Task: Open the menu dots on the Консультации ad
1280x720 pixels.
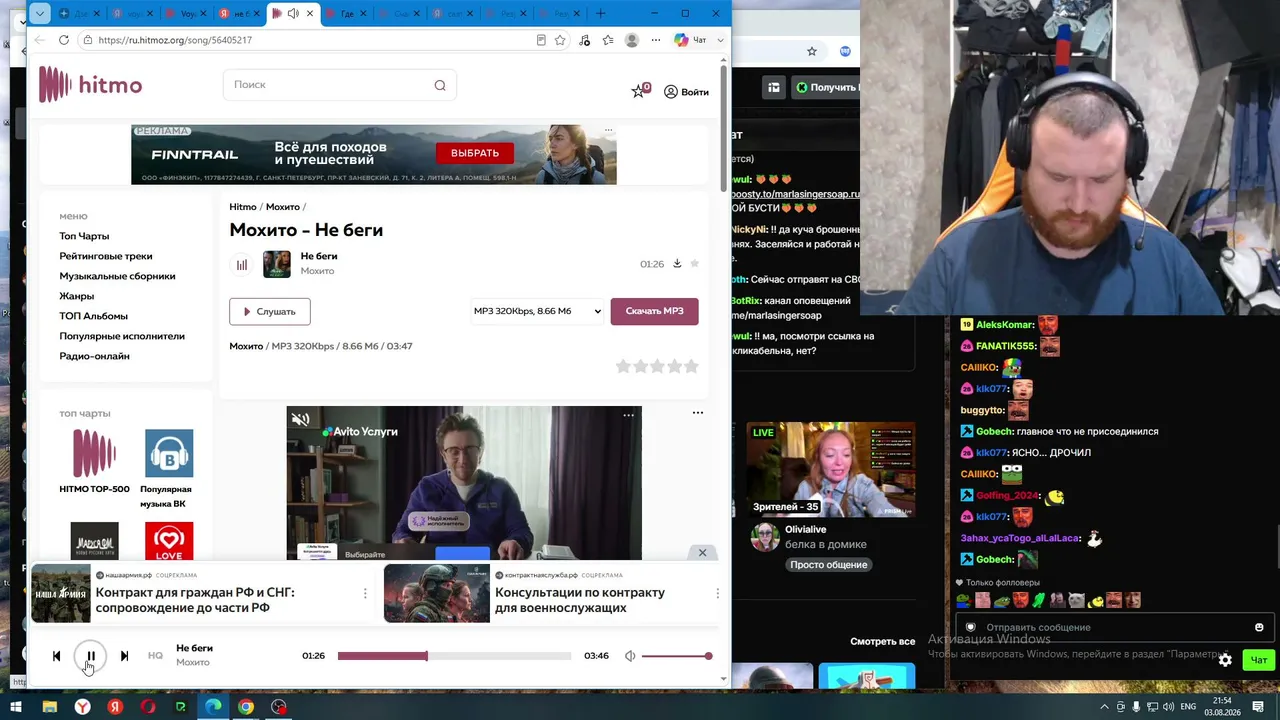Action: 717,593
